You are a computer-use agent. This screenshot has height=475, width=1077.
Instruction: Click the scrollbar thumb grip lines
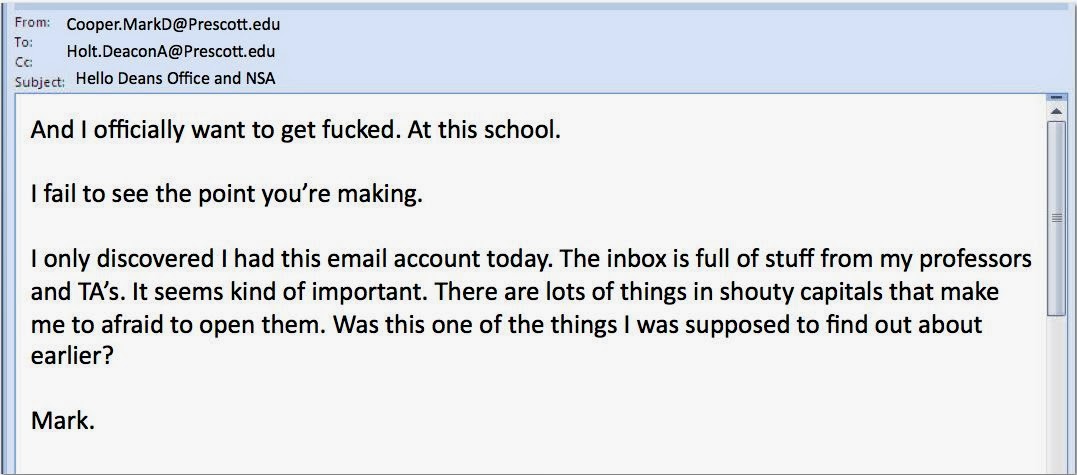click(1057, 216)
